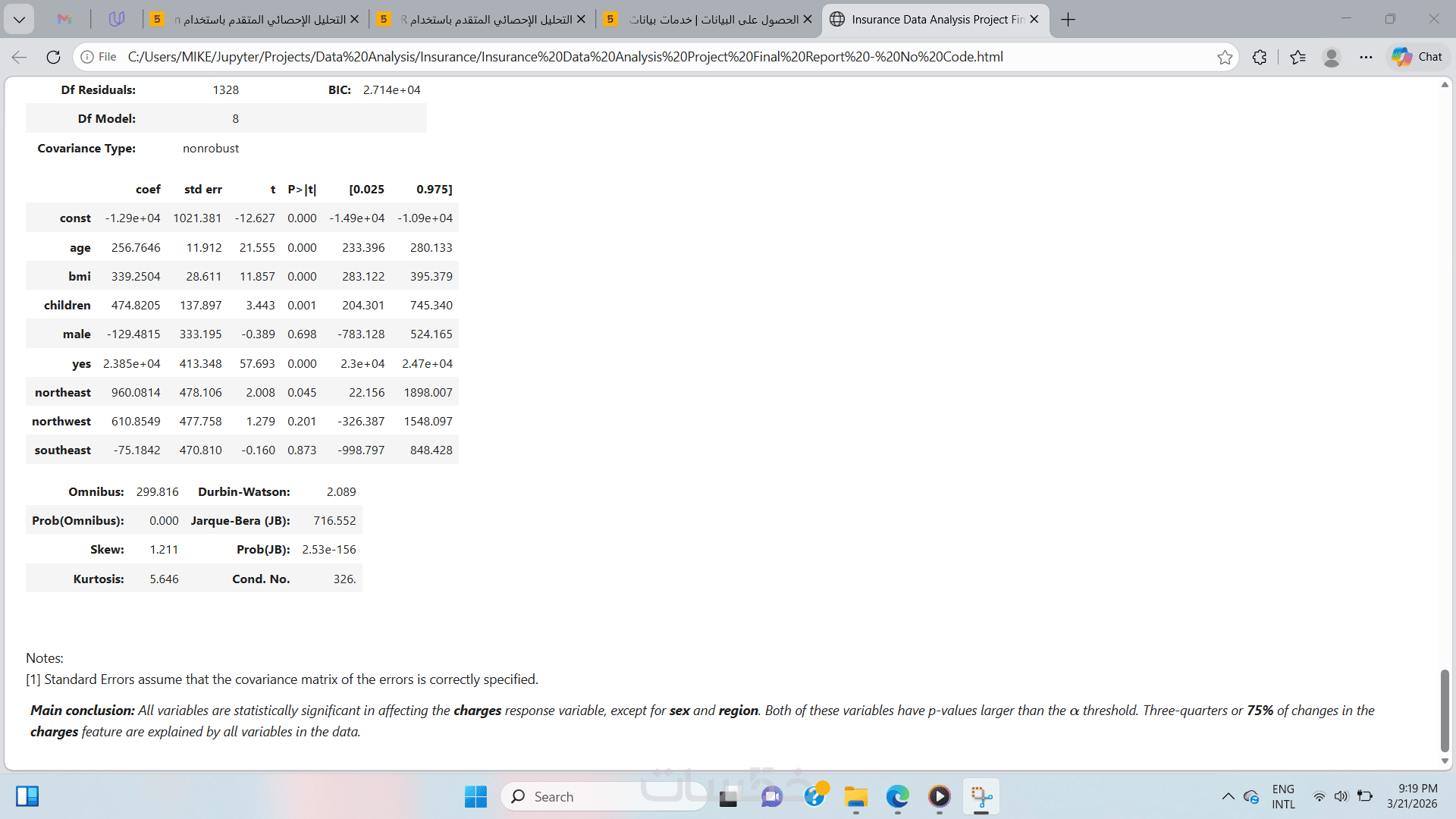Viewport: 1456px width, 819px height.
Task: Open Settings and more ellipsis menu
Action: coord(1366,57)
